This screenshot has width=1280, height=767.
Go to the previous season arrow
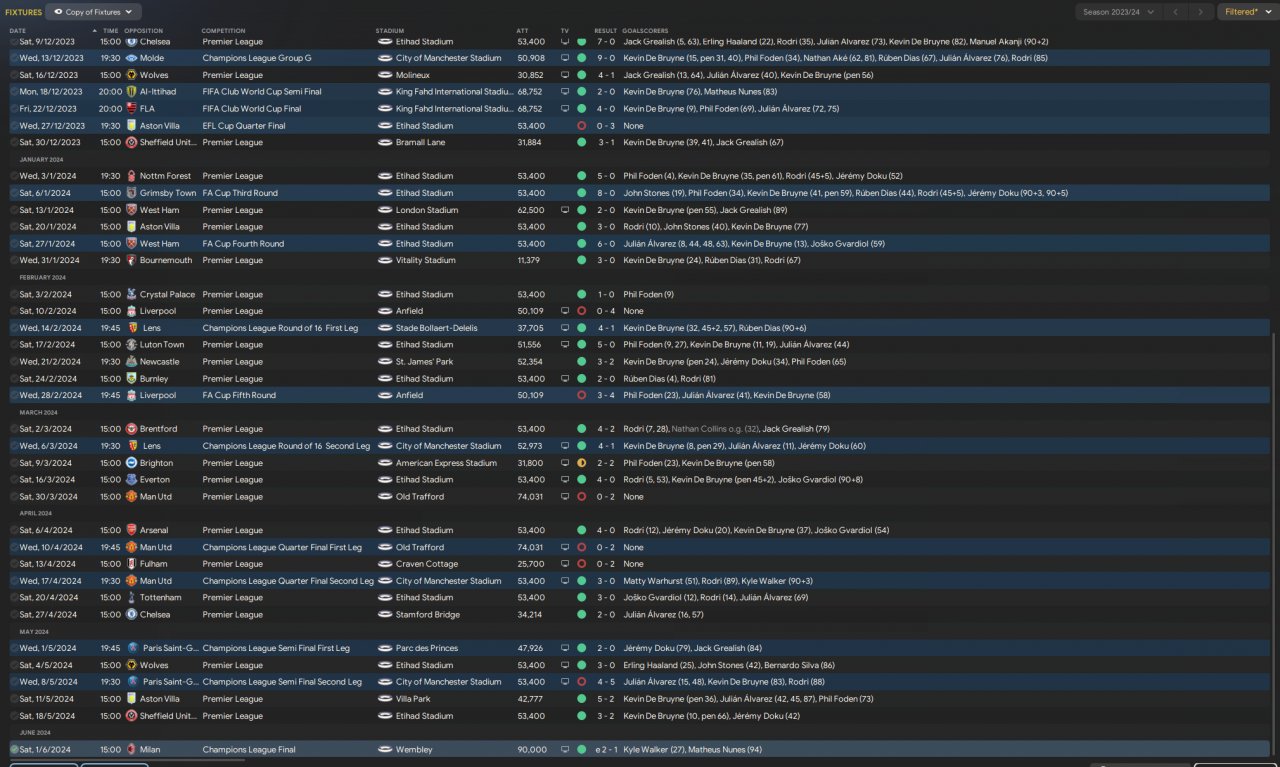[1176, 12]
